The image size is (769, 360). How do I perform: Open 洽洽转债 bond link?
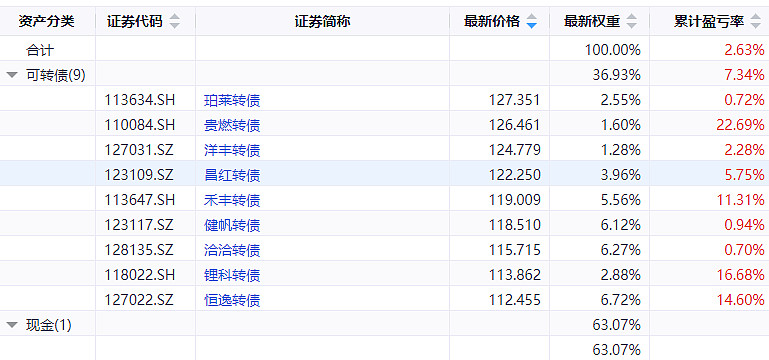point(232,250)
